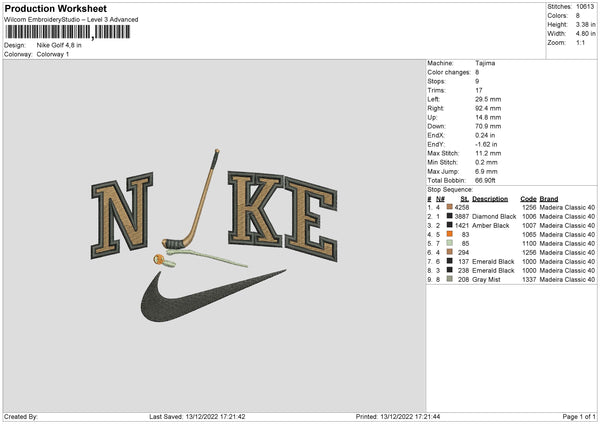Screen dimensions: 600x424
Task: Click the Total Bobbin value '66.90ft'
Action: pyautogui.click(x=485, y=180)
